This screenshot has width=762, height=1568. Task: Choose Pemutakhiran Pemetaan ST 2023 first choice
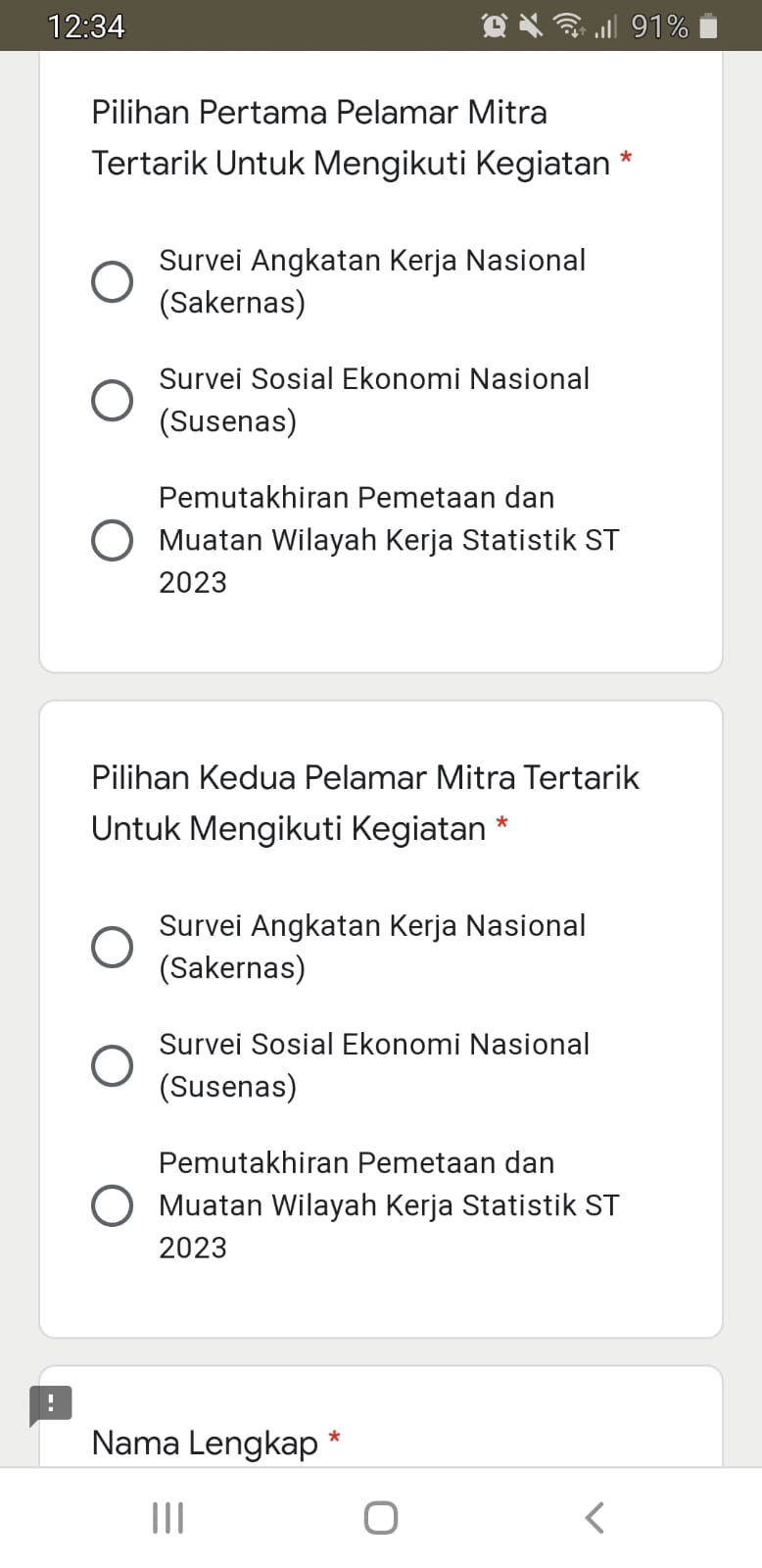point(113,540)
